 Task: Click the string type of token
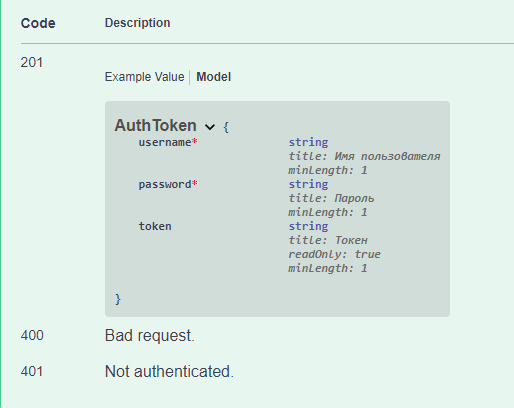click(x=308, y=226)
